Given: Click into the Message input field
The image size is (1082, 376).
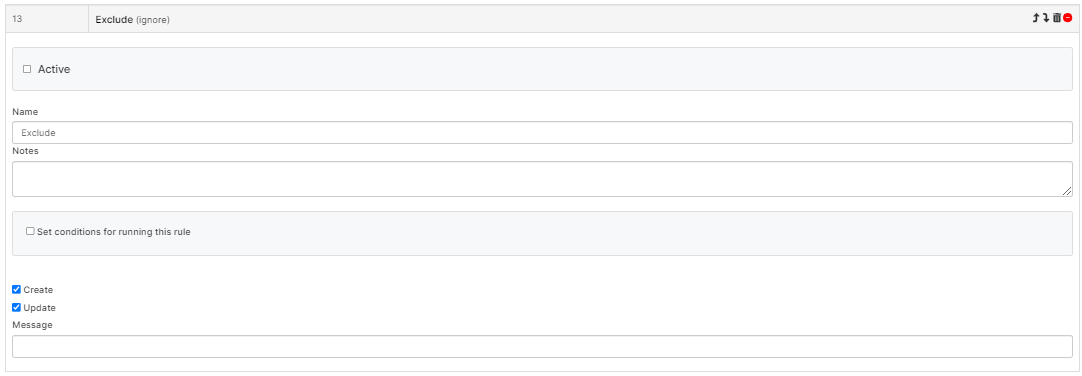Looking at the screenshot, I should pyautogui.click(x=542, y=346).
